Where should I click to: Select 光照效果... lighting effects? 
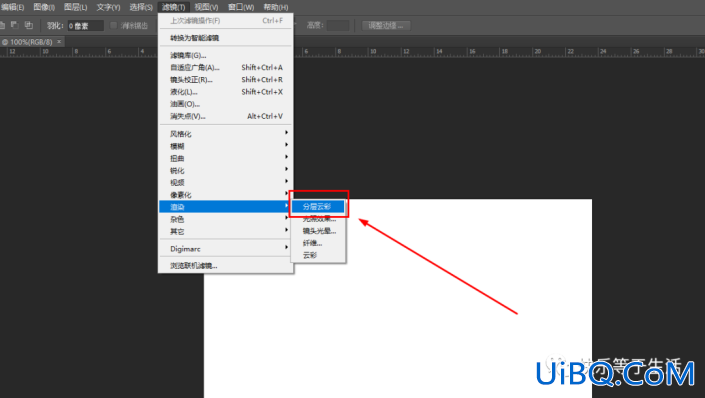pyautogui.click(x=318, y=219)
